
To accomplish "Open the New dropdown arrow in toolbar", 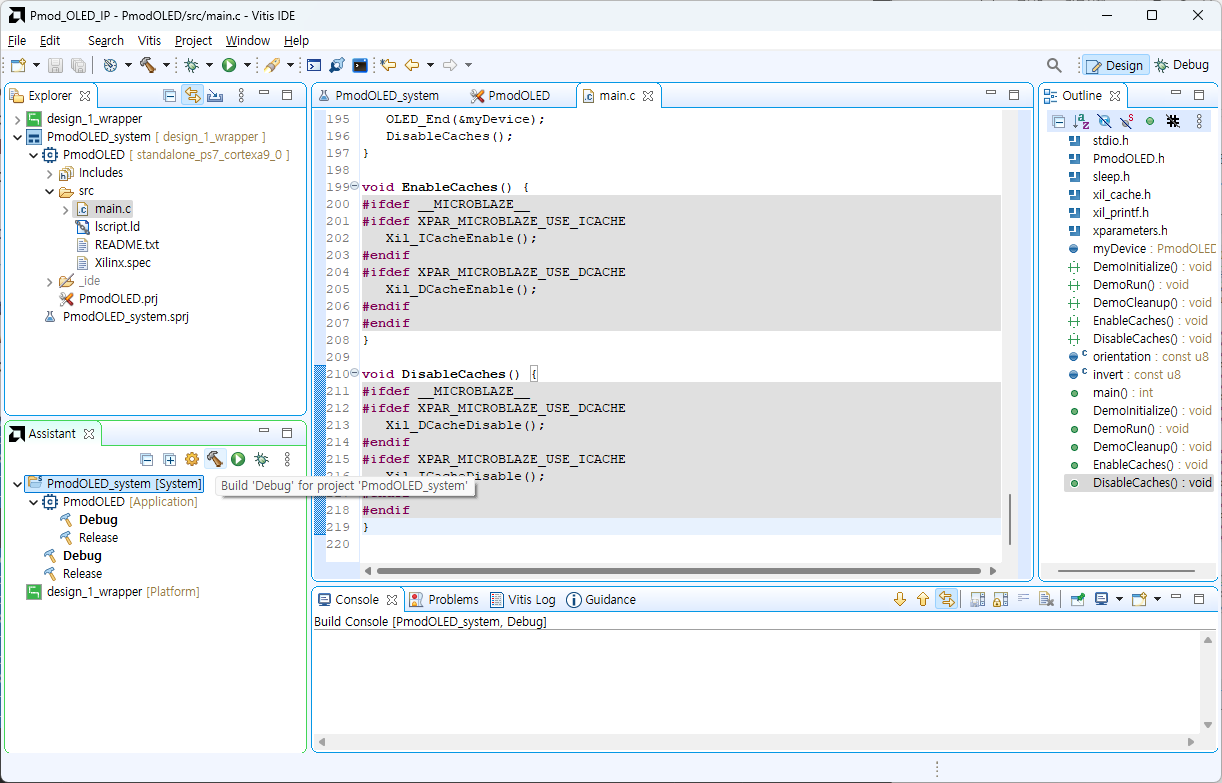I will pos(36,65).
